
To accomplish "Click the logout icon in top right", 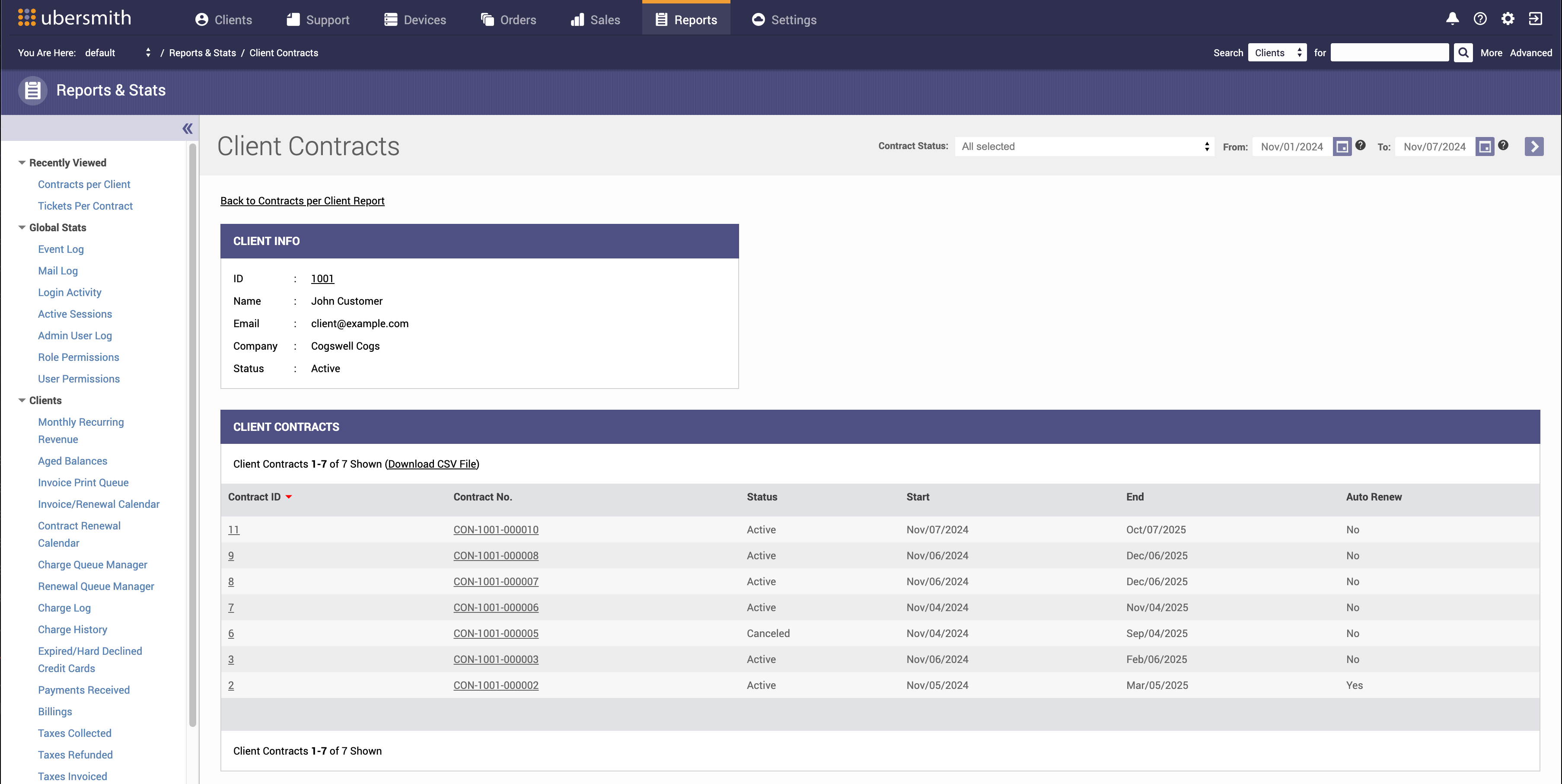I will (x=1535, y=19).
